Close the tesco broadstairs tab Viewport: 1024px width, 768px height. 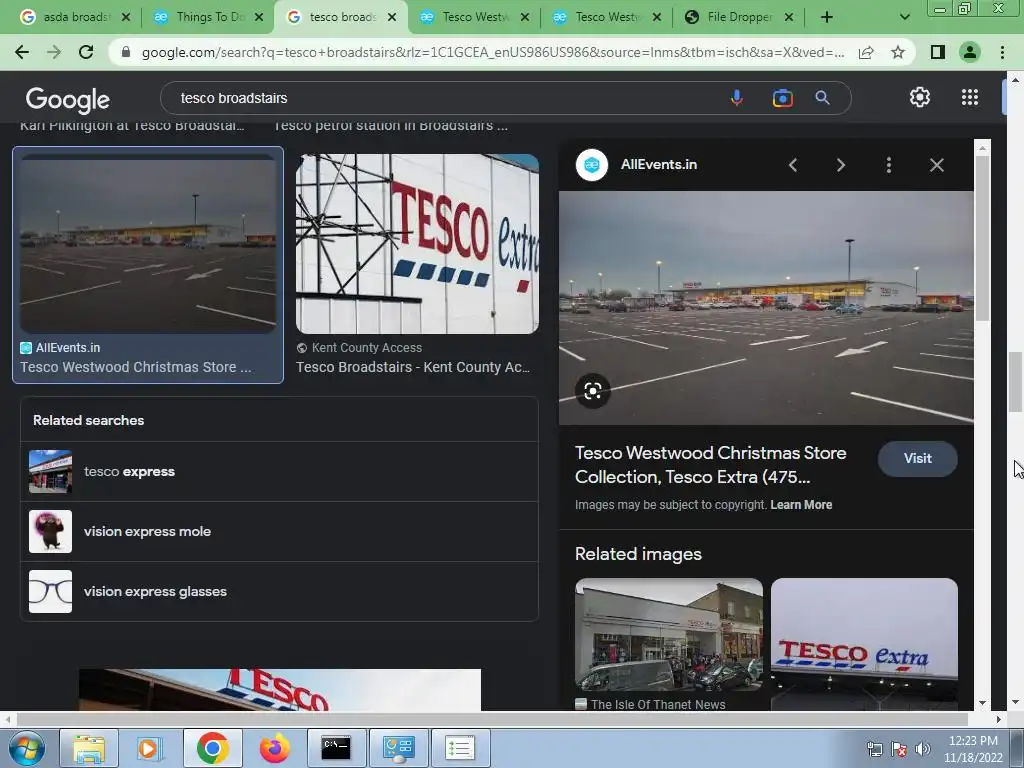[x=392, y=17]
